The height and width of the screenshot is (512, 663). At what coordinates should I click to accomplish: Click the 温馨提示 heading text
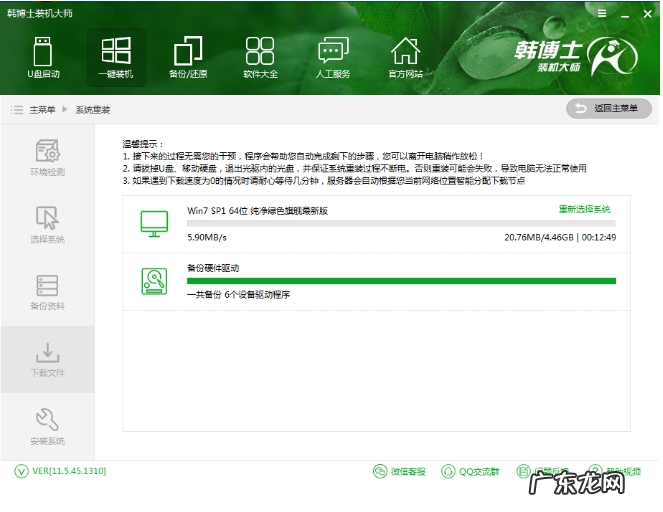[142, 144]
